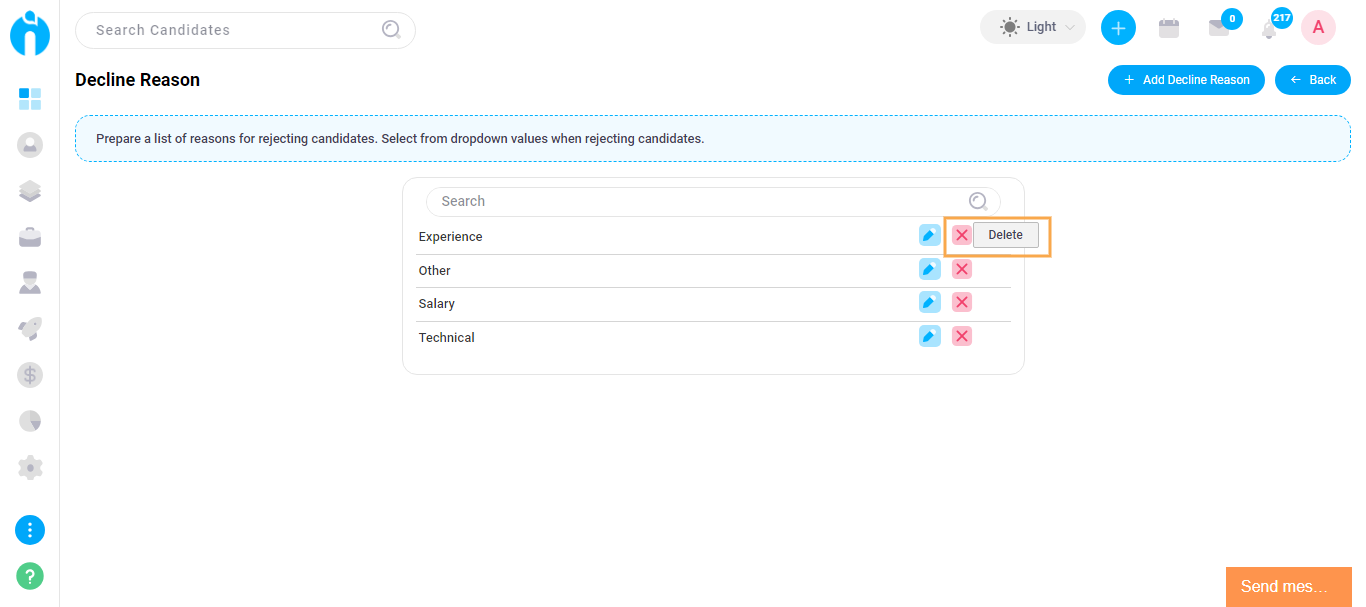
Task: Delete the Other decline reason
Action: point(961,269)
